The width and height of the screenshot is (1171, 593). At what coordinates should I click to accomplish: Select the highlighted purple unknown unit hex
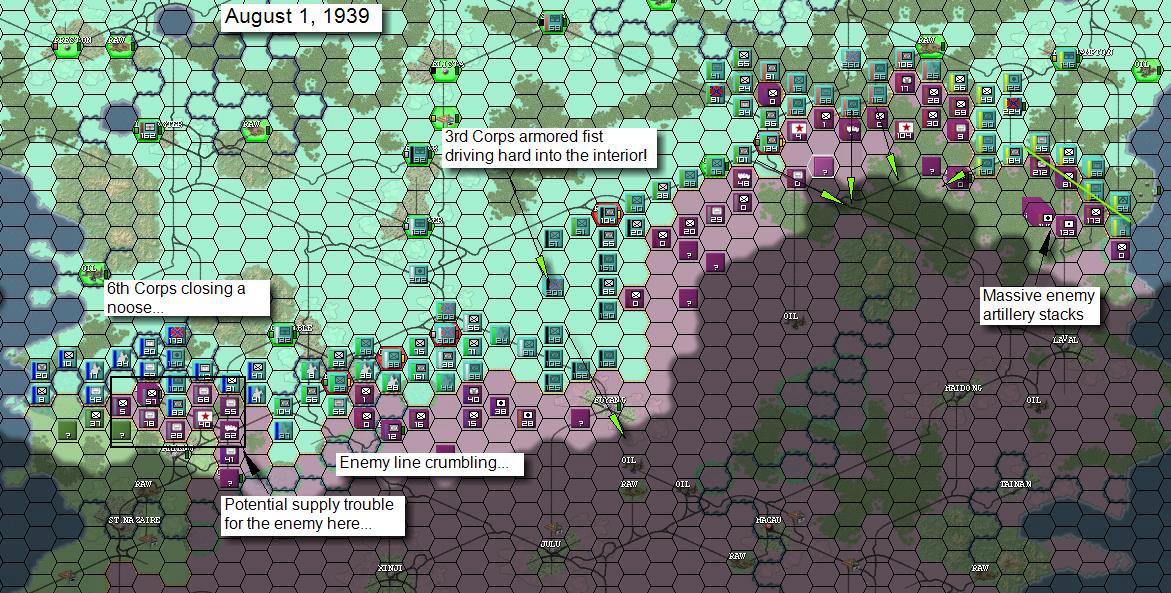[823, 167]
